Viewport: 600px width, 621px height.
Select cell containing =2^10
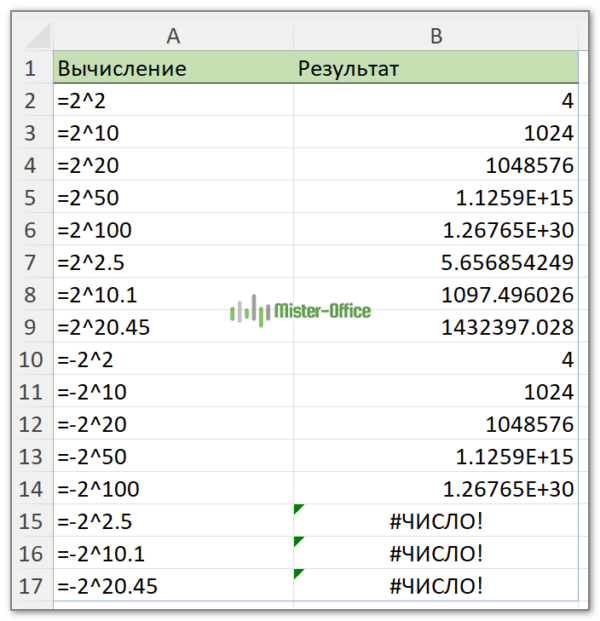point(173,134)
